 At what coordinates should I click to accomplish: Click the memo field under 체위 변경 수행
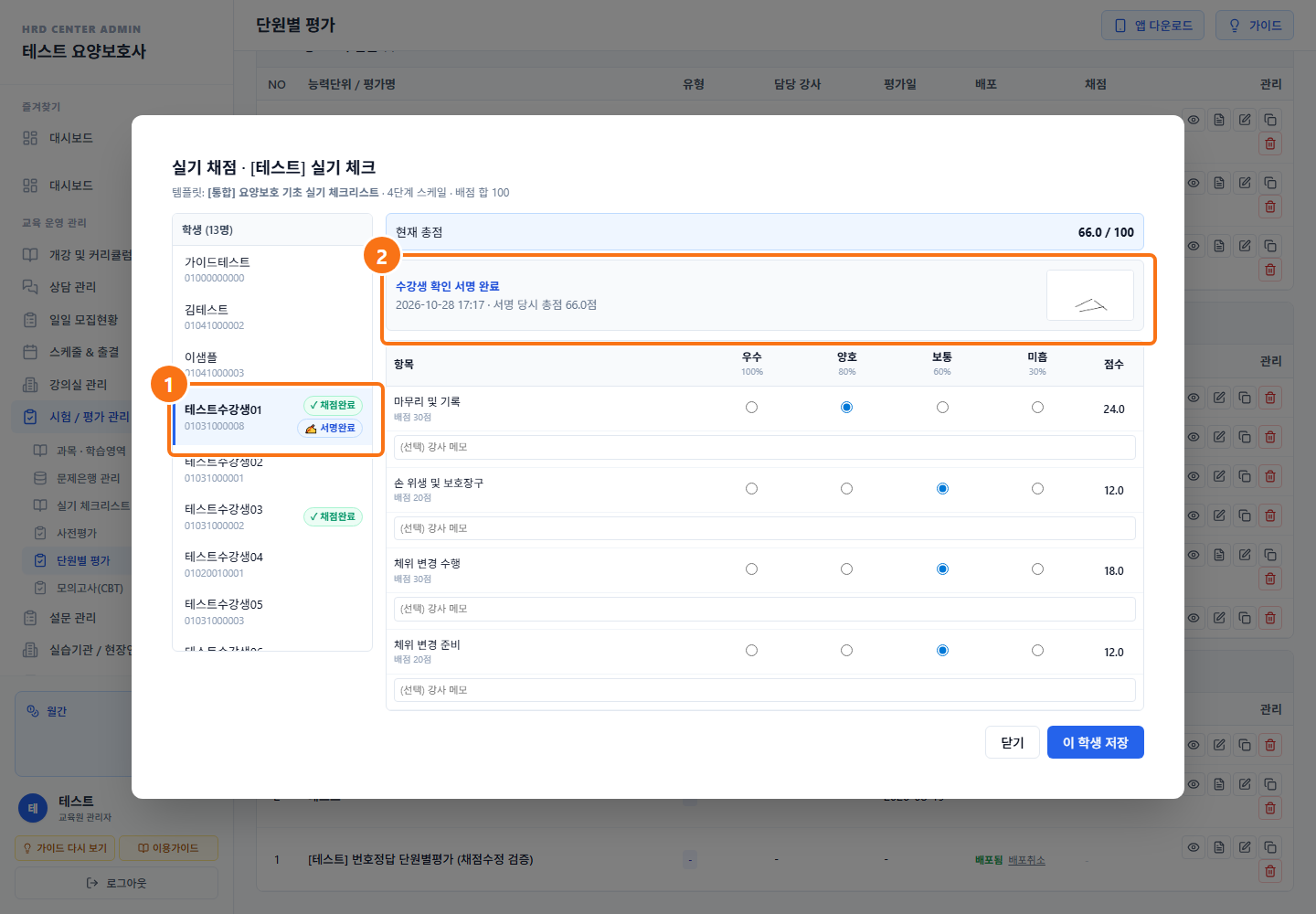[765, 609]
